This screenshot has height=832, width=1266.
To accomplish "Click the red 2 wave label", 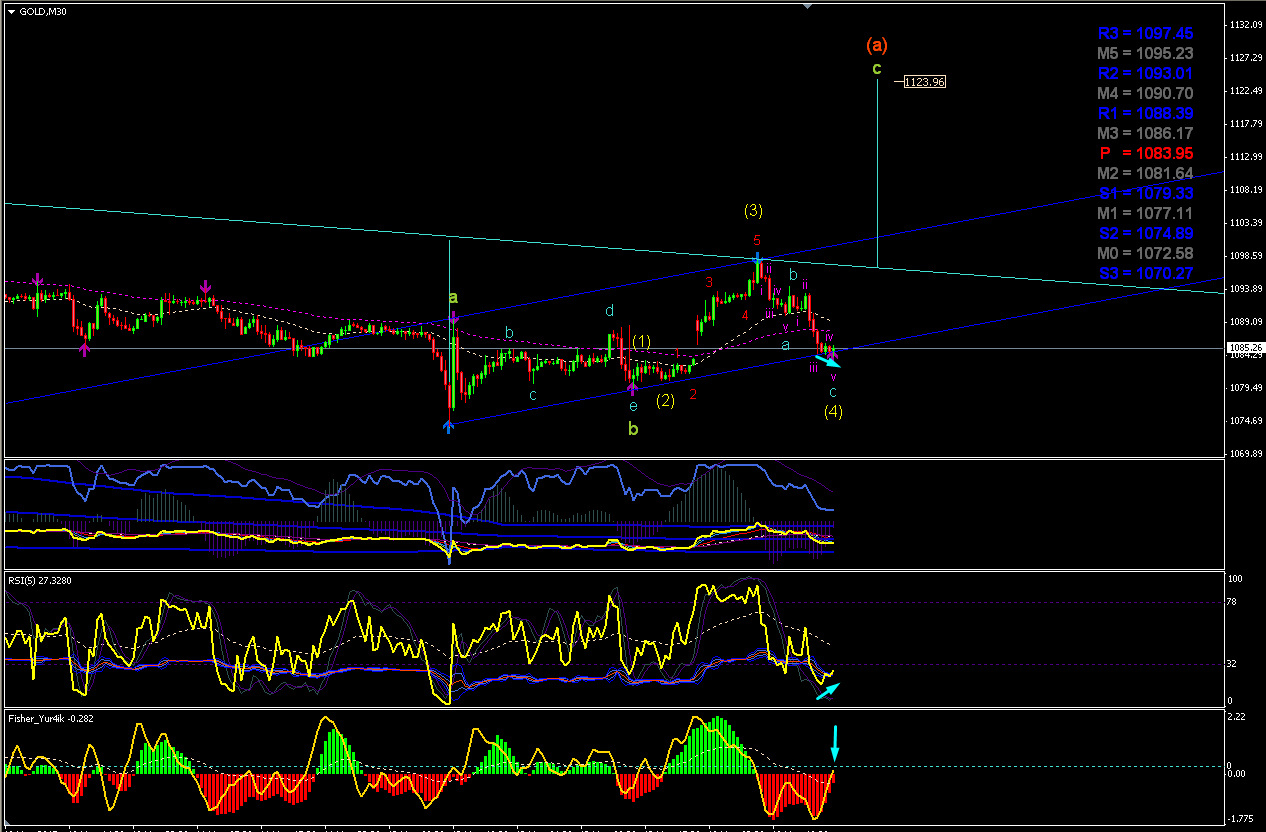I will tap(692, 395).
